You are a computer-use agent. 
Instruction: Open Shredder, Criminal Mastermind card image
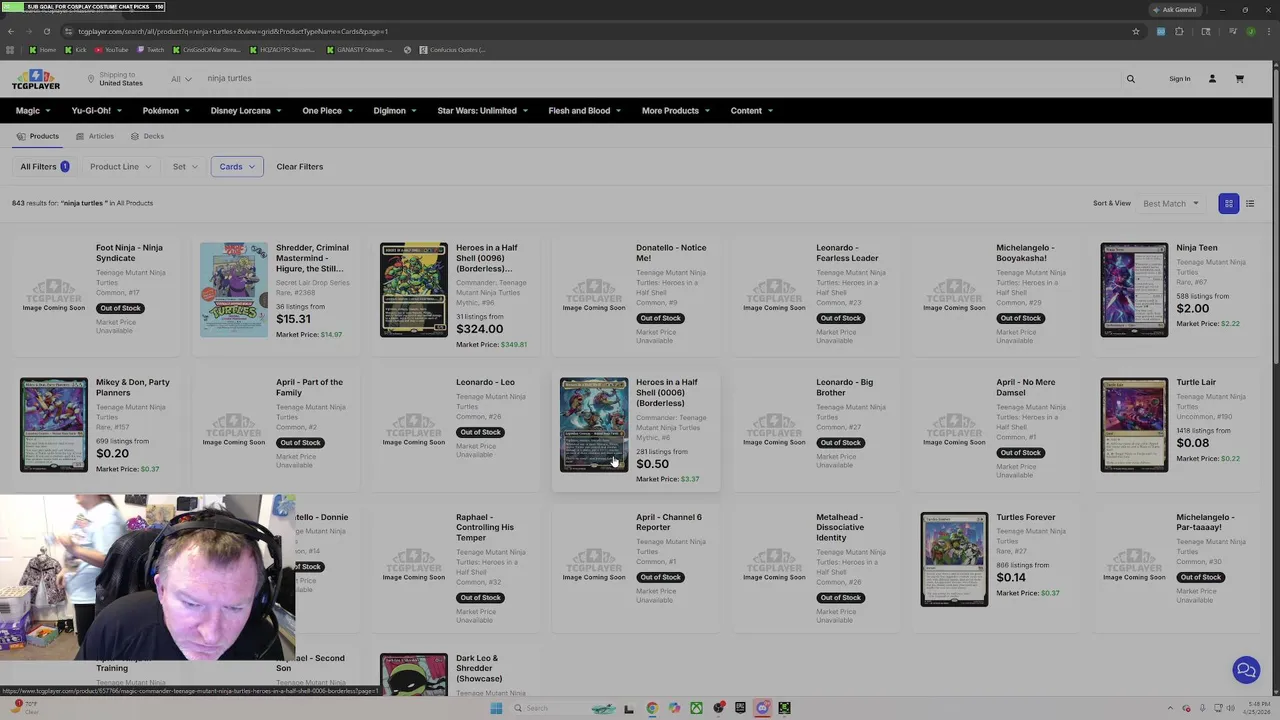[x=234, y=290]
